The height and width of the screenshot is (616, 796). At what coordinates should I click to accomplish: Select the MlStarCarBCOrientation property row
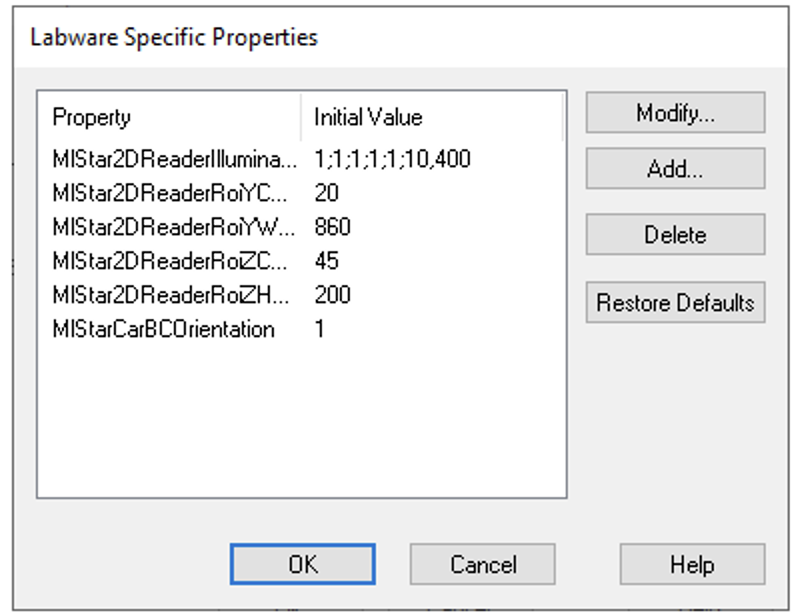(163, 329)
